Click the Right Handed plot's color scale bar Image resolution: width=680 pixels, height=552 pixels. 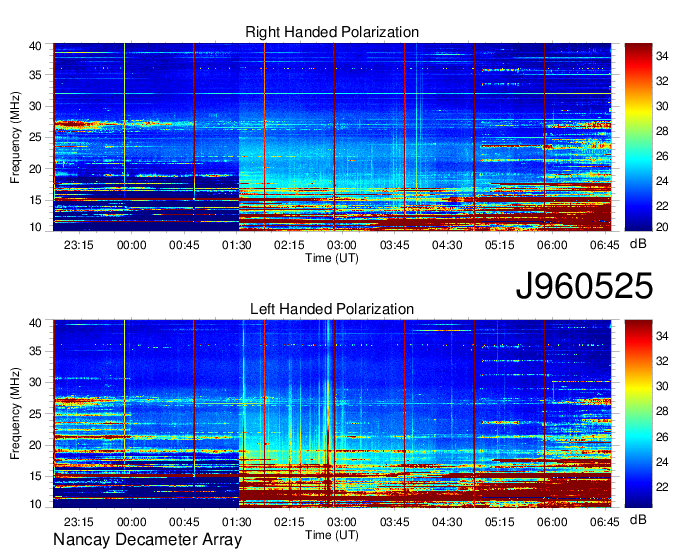[638, 137]
